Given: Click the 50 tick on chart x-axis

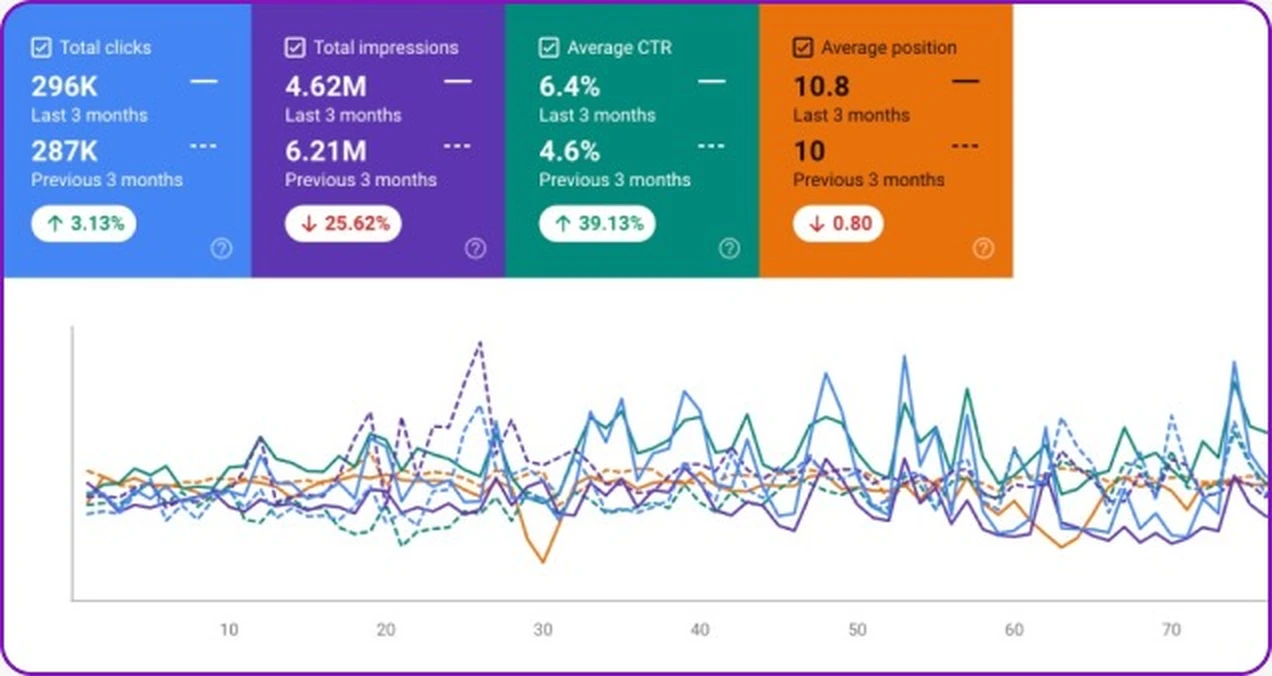Looking at the screenshot, I should [857, 630].
